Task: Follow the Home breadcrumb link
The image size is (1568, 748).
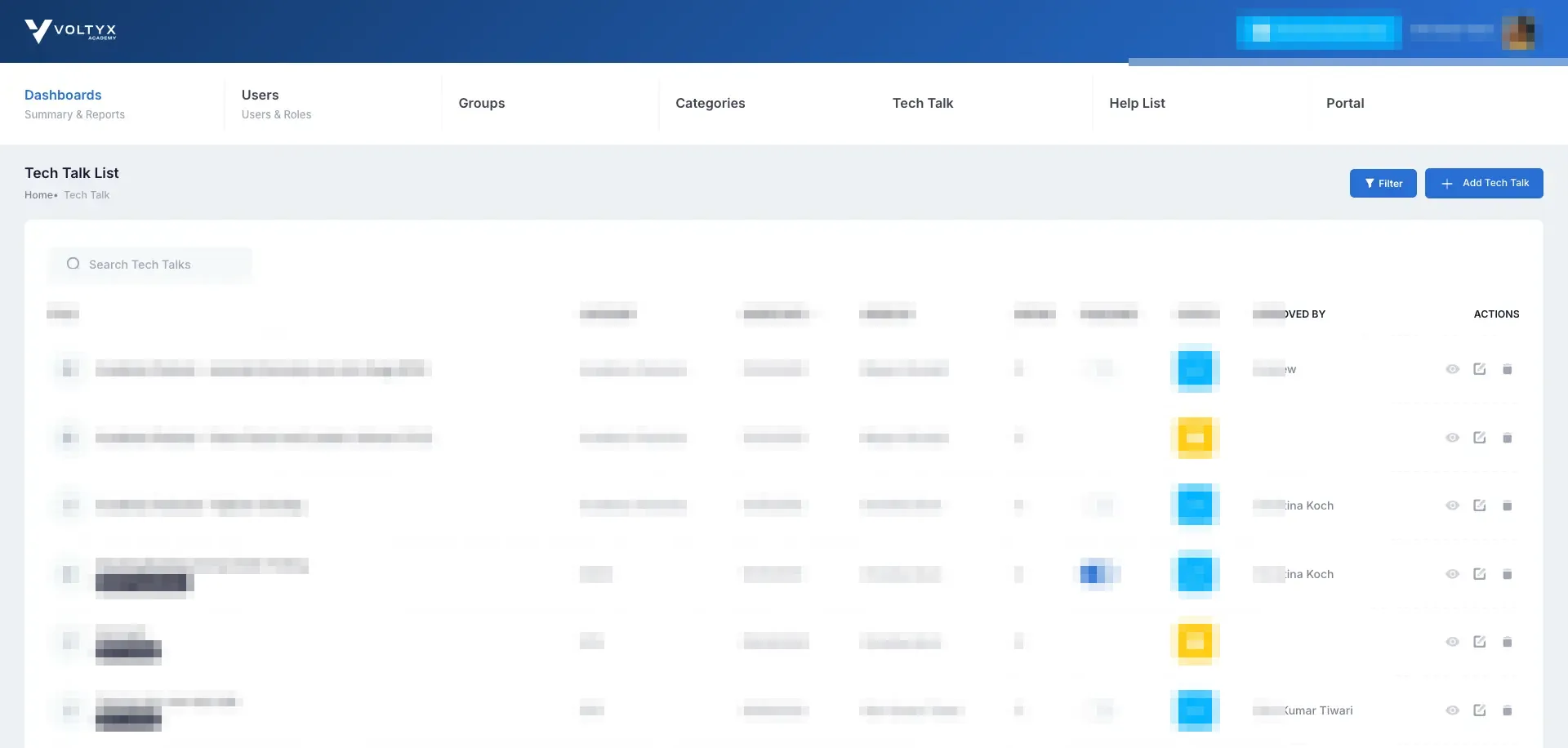Action: pos(38,195)
